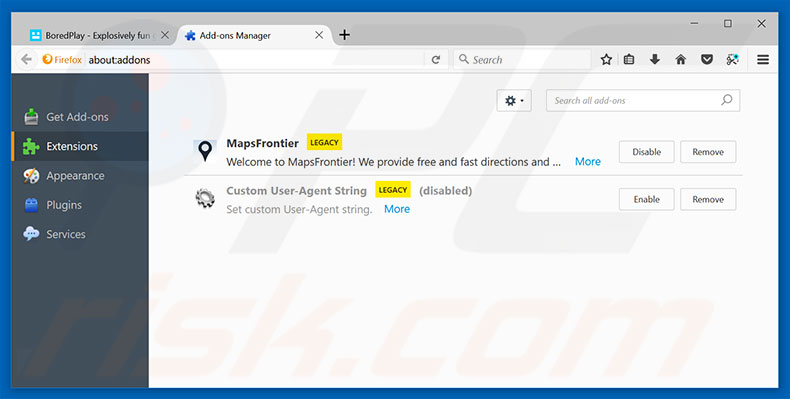Click the magnifier in Search all add-ons
Screen dimensions: 790x399
(727, 100)
